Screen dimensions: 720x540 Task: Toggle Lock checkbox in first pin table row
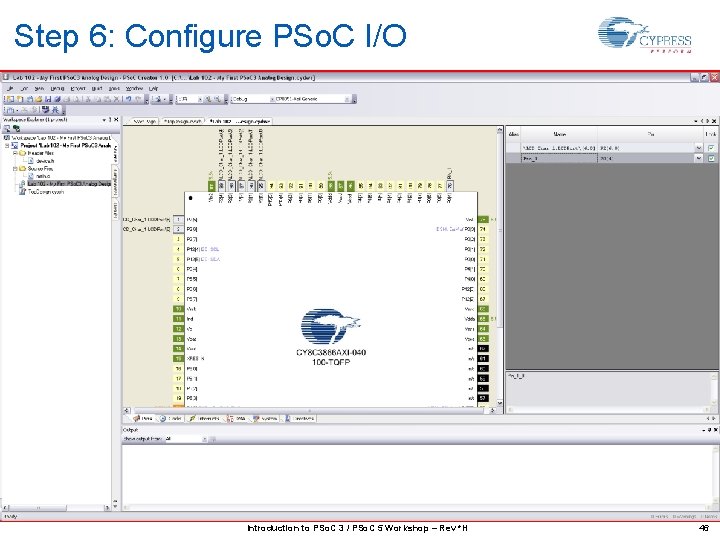[x=711, y=148]
